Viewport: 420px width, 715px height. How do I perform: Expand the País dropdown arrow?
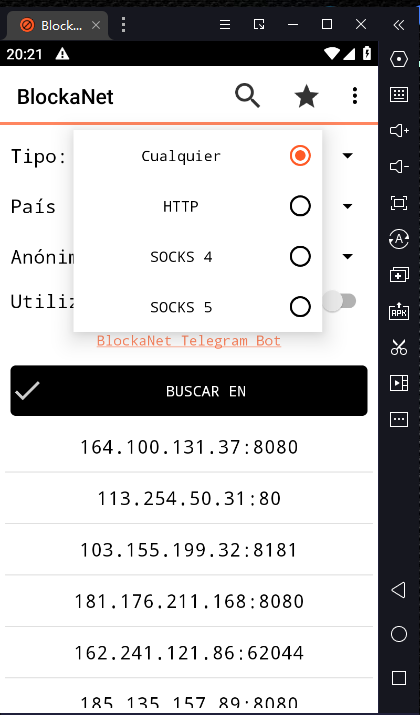347,206
